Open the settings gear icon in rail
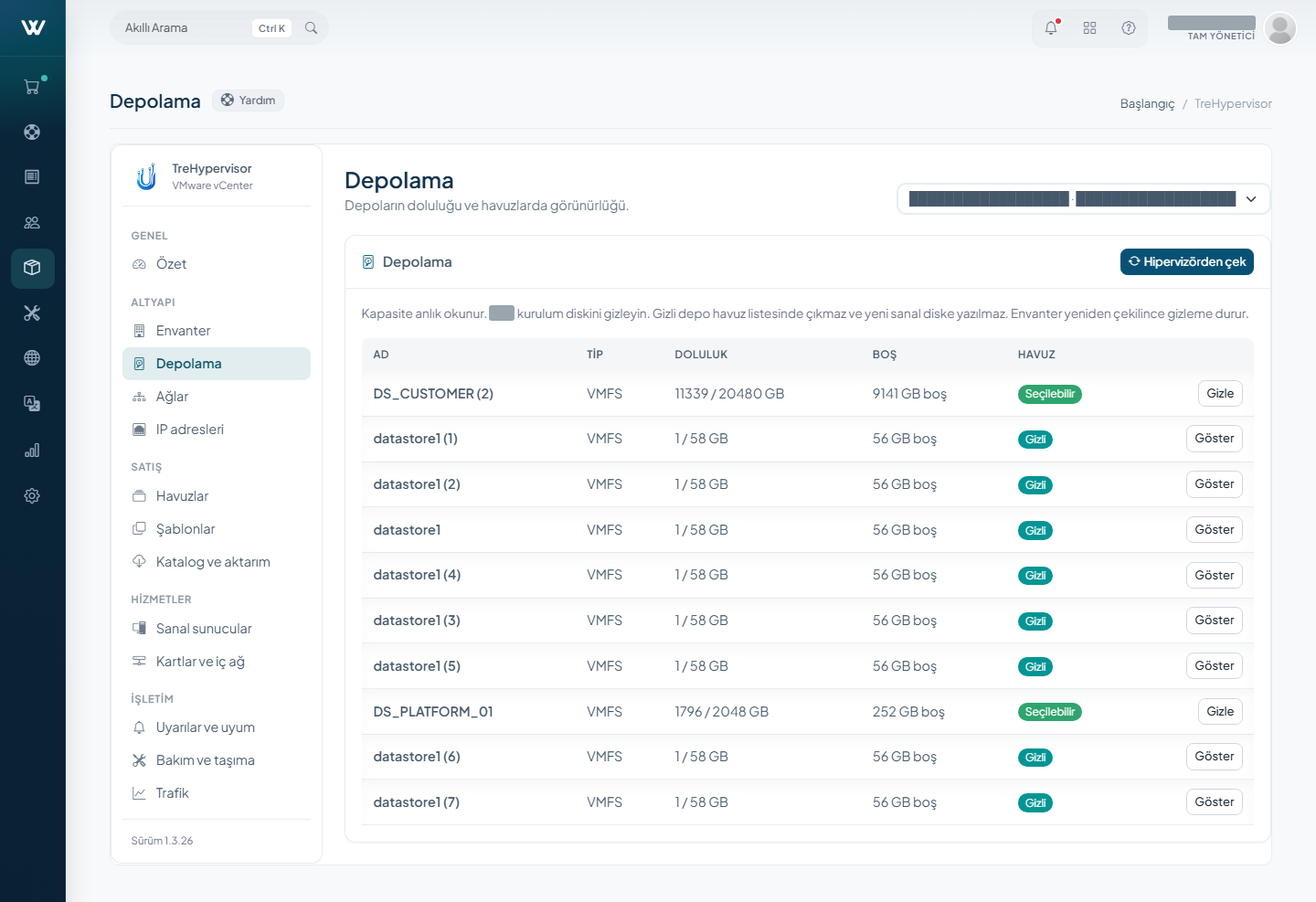 click(x=32, y=495)
